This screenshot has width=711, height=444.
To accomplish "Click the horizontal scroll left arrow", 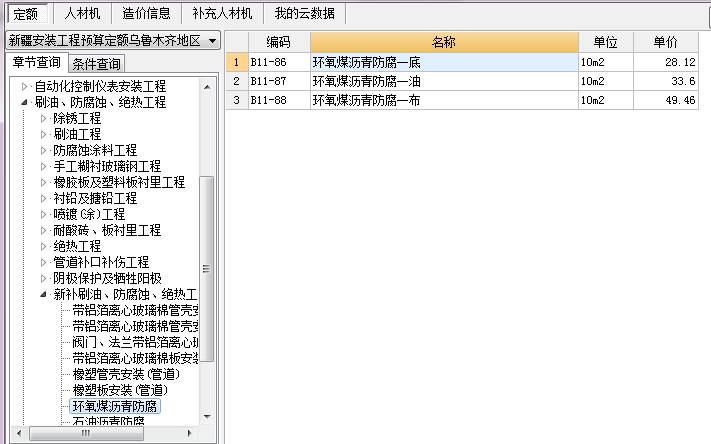I will (18, 433).
